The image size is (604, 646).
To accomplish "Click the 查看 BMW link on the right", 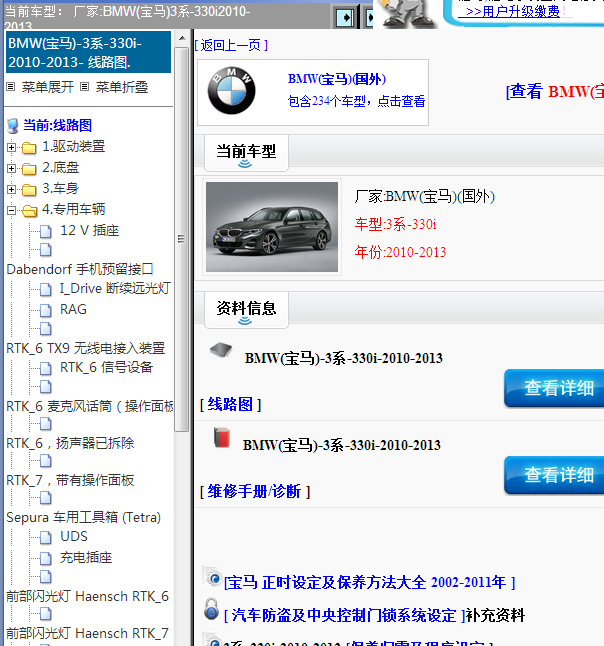I will click(555, 91).
